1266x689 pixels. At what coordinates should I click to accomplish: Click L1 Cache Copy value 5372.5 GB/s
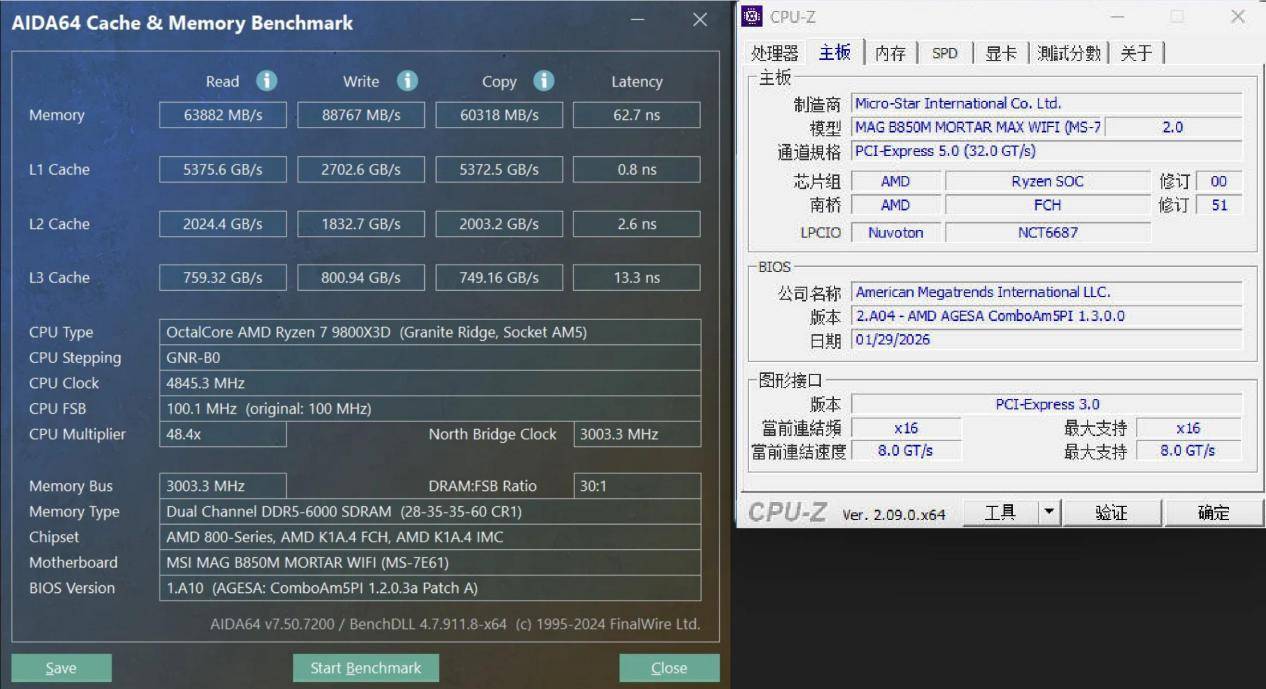[x=499, y=170]
